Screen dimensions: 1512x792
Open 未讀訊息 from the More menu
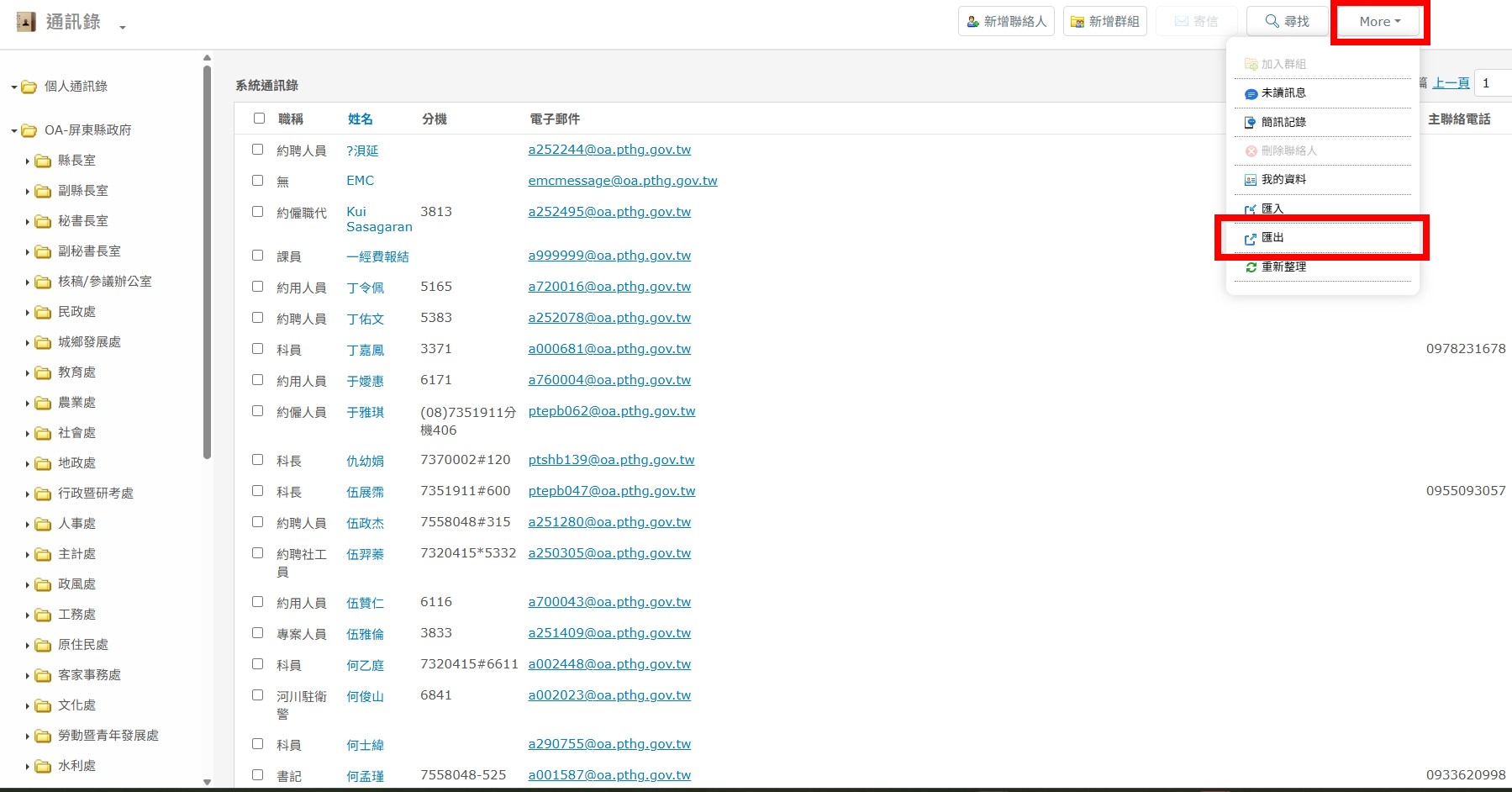(x=1283, y=93)
